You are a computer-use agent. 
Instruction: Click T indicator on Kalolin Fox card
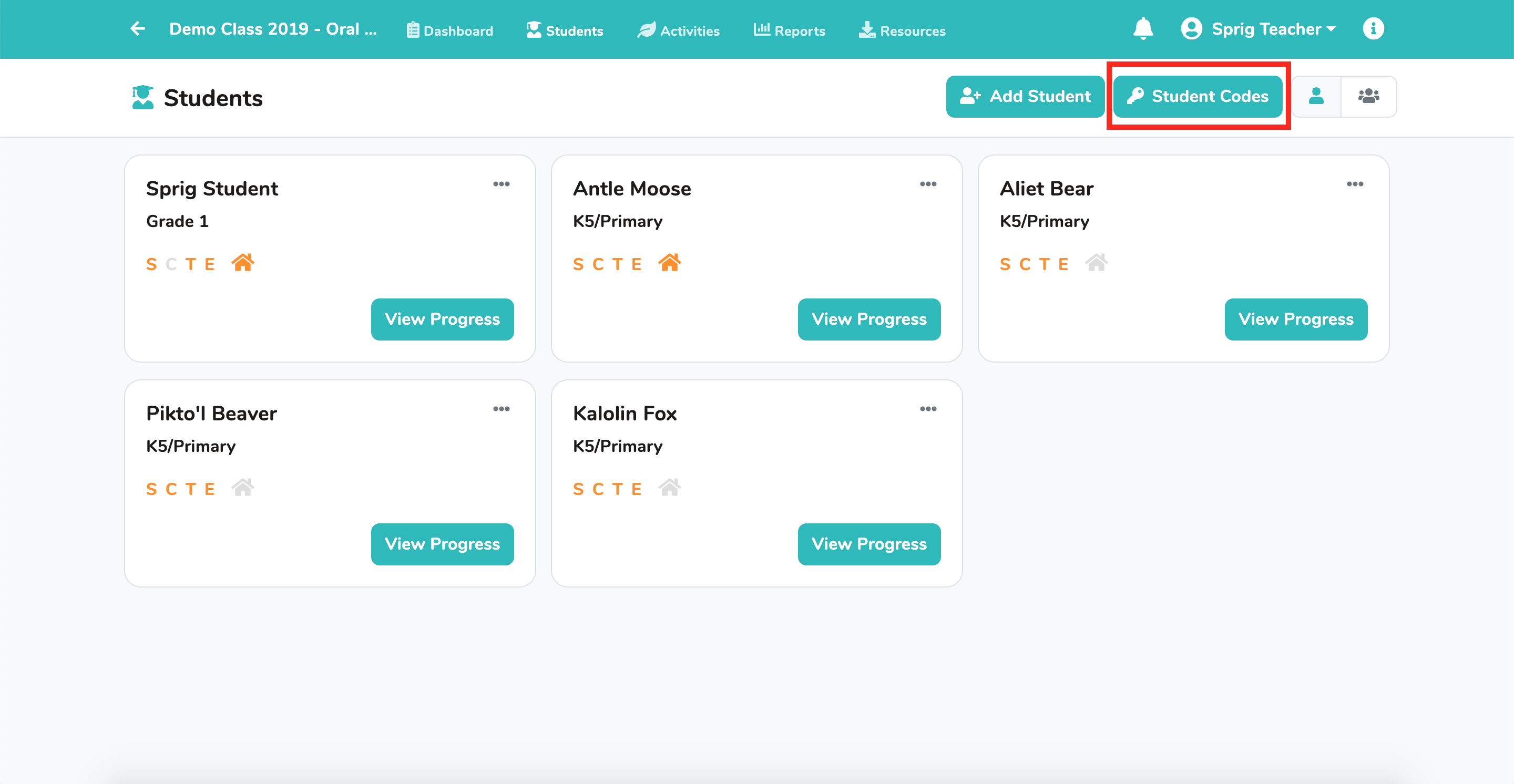point(617,489)
